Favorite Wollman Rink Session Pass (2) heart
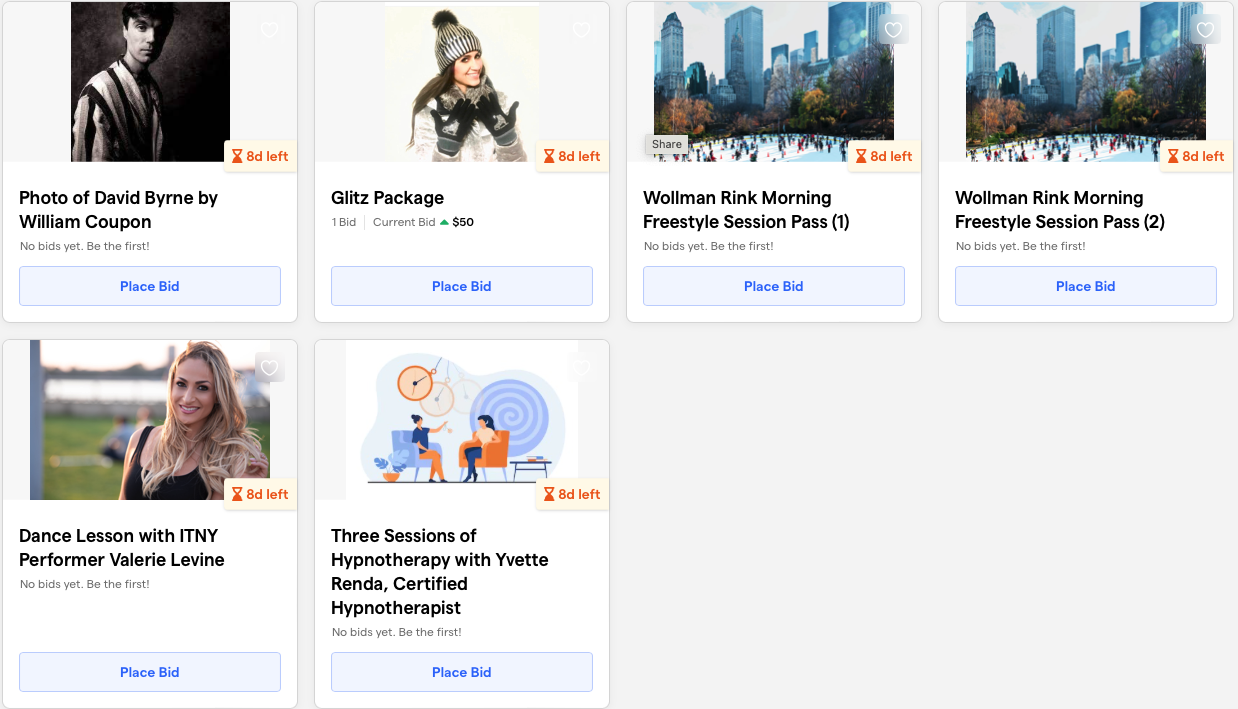The height and width of the screenshot is (709, 1238). tap(1206, 30)
